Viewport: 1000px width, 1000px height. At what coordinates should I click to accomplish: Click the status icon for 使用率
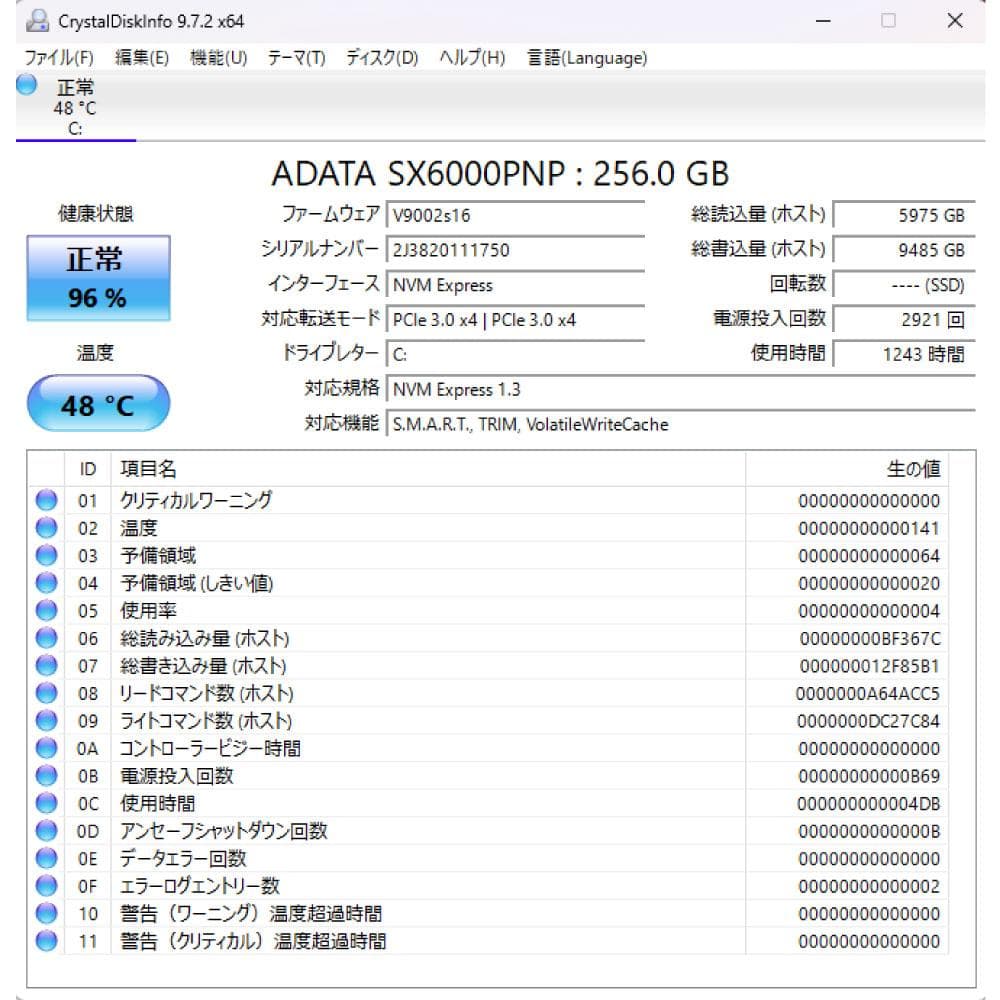(x=46, y=610)
